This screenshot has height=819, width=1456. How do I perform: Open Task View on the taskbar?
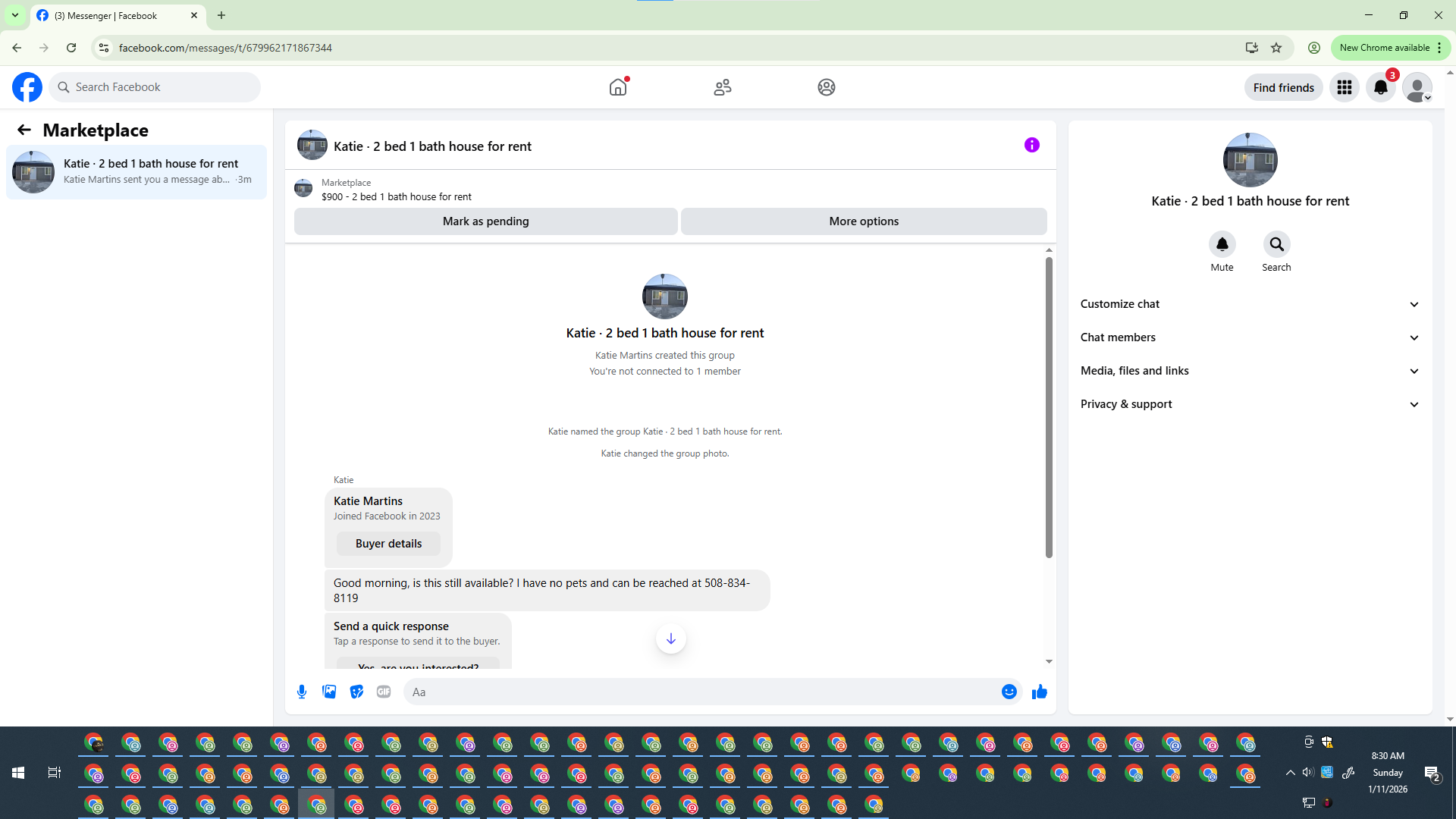[55, 773]
